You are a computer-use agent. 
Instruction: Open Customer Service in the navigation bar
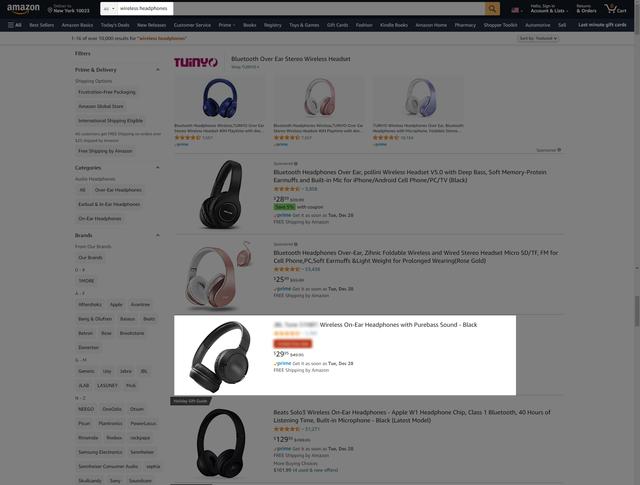192,25
